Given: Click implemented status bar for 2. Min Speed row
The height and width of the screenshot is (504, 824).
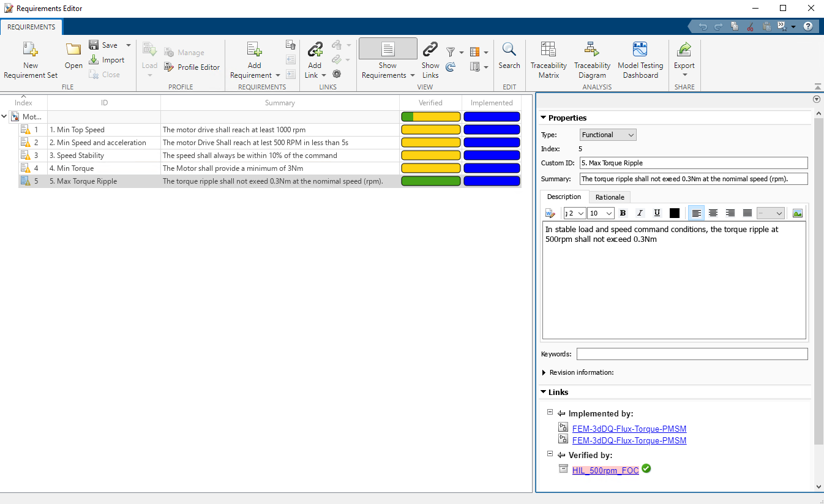Looking at the screenshot, I should click(492, 142).
